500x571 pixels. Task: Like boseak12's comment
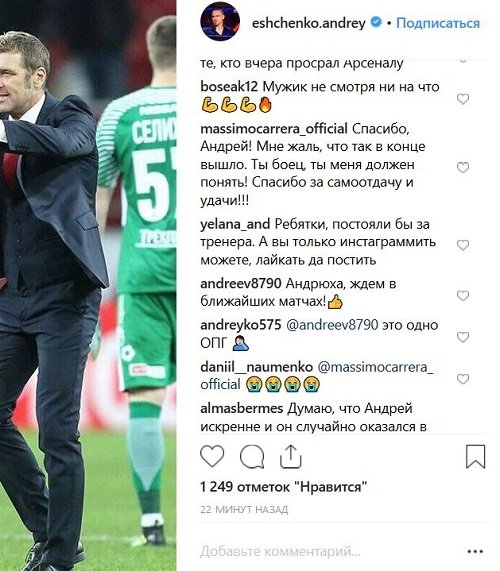click(462, 99)
